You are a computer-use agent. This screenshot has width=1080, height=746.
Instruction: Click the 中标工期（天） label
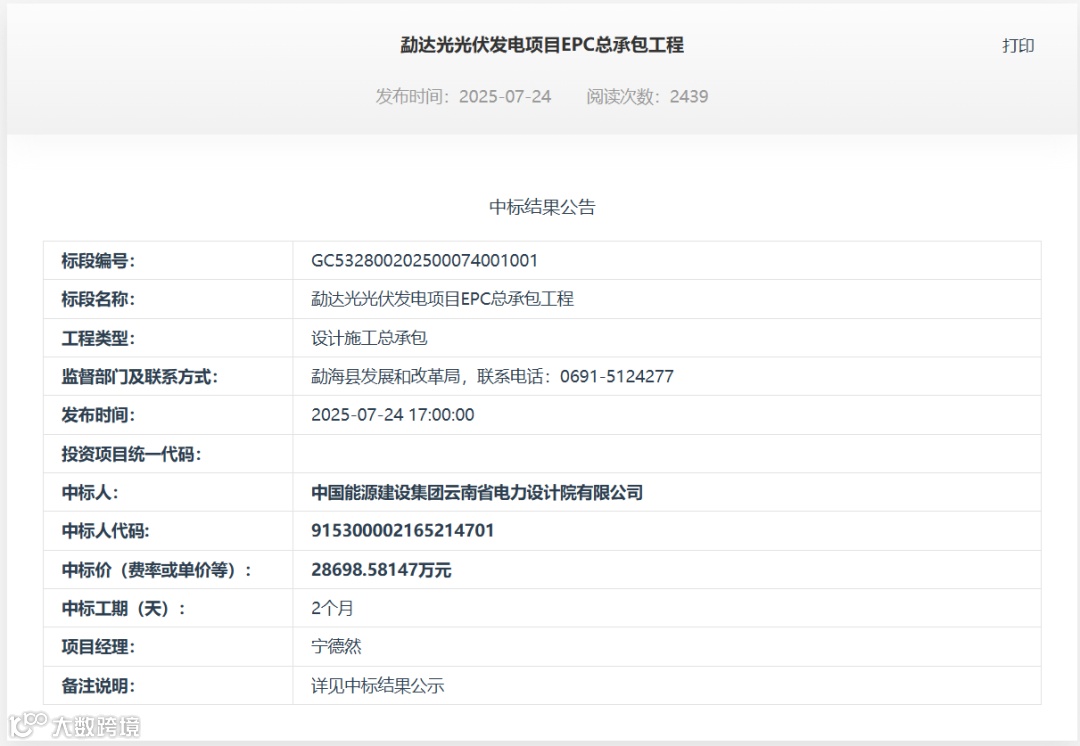124,609
